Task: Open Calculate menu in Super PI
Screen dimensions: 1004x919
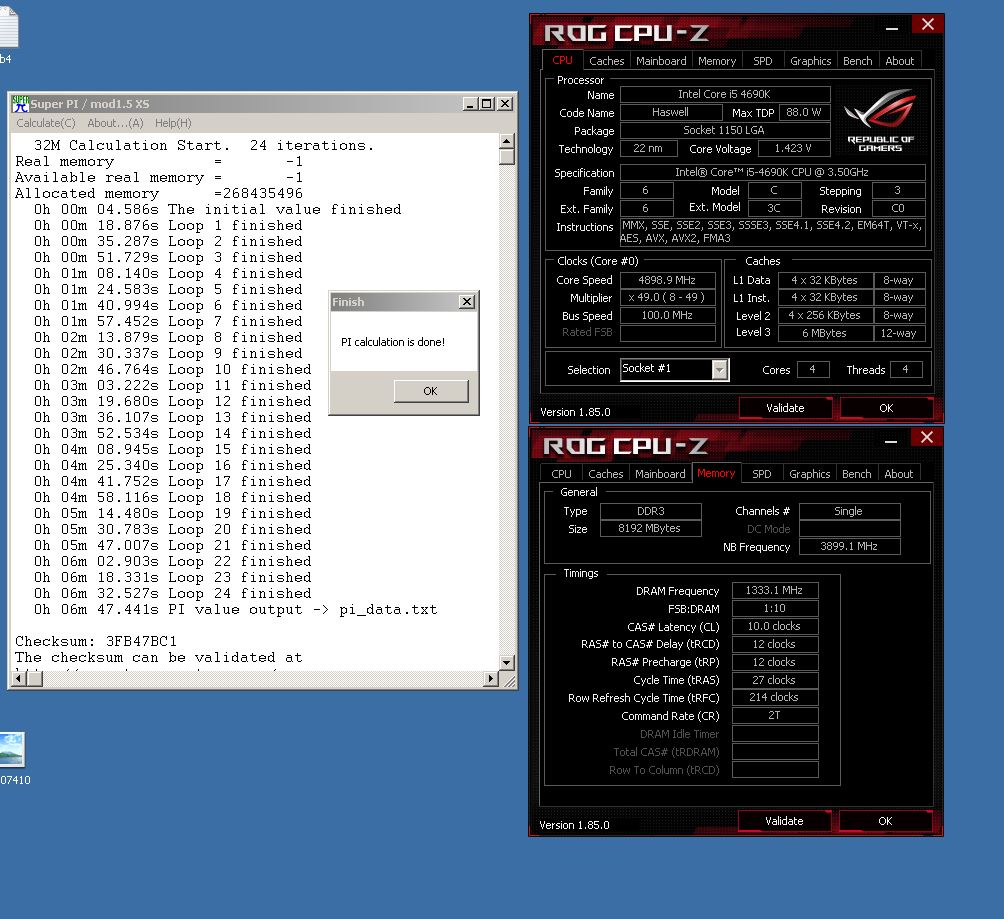Action: click(x=45, y=123)
